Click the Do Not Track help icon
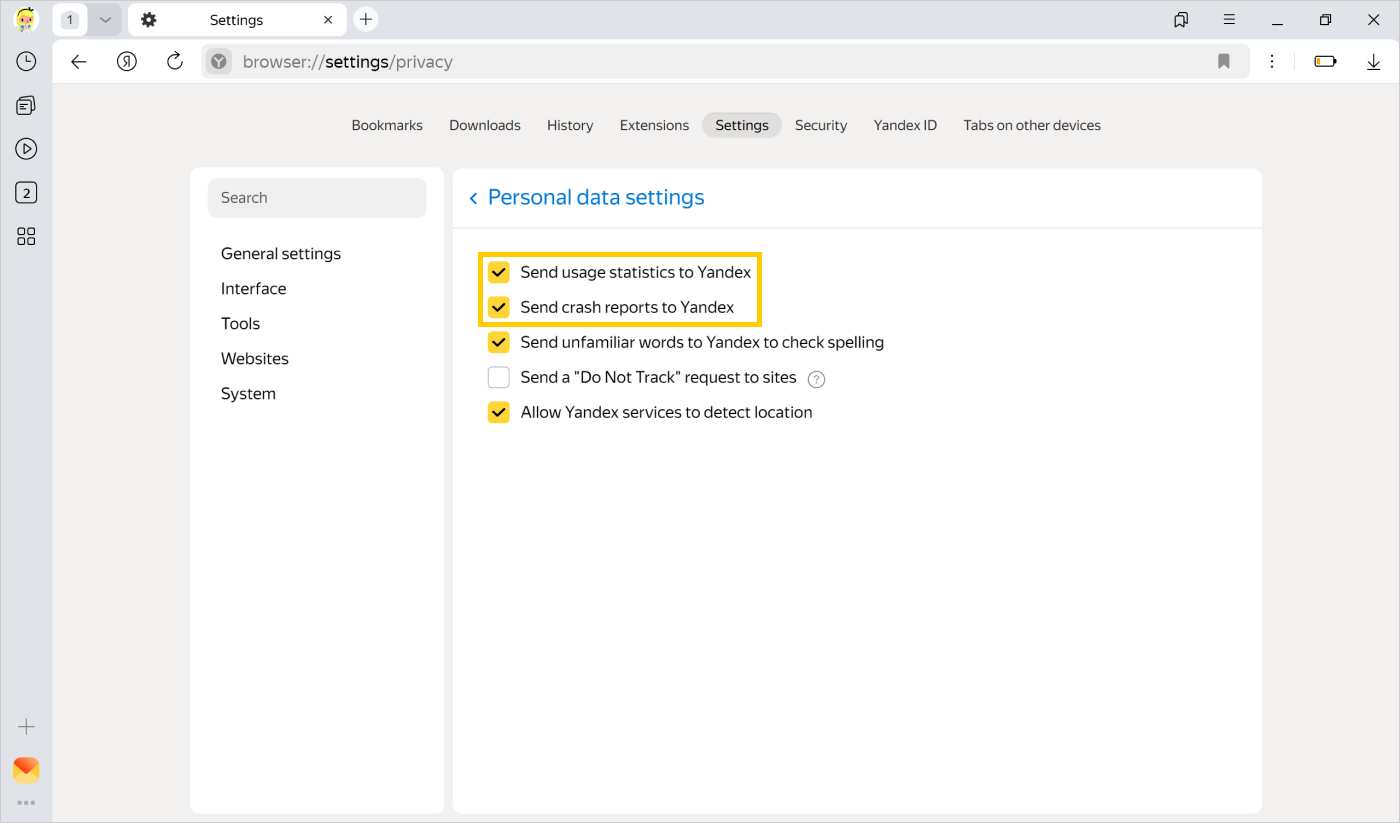1400x824 pixels. (x=816, y=378)
